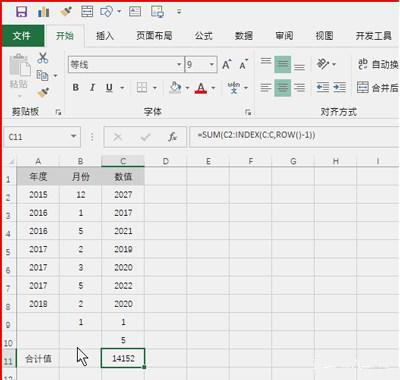Screen dimensions: 400x380
Task: Toggle Bold formatting
Action: point(76,88)
